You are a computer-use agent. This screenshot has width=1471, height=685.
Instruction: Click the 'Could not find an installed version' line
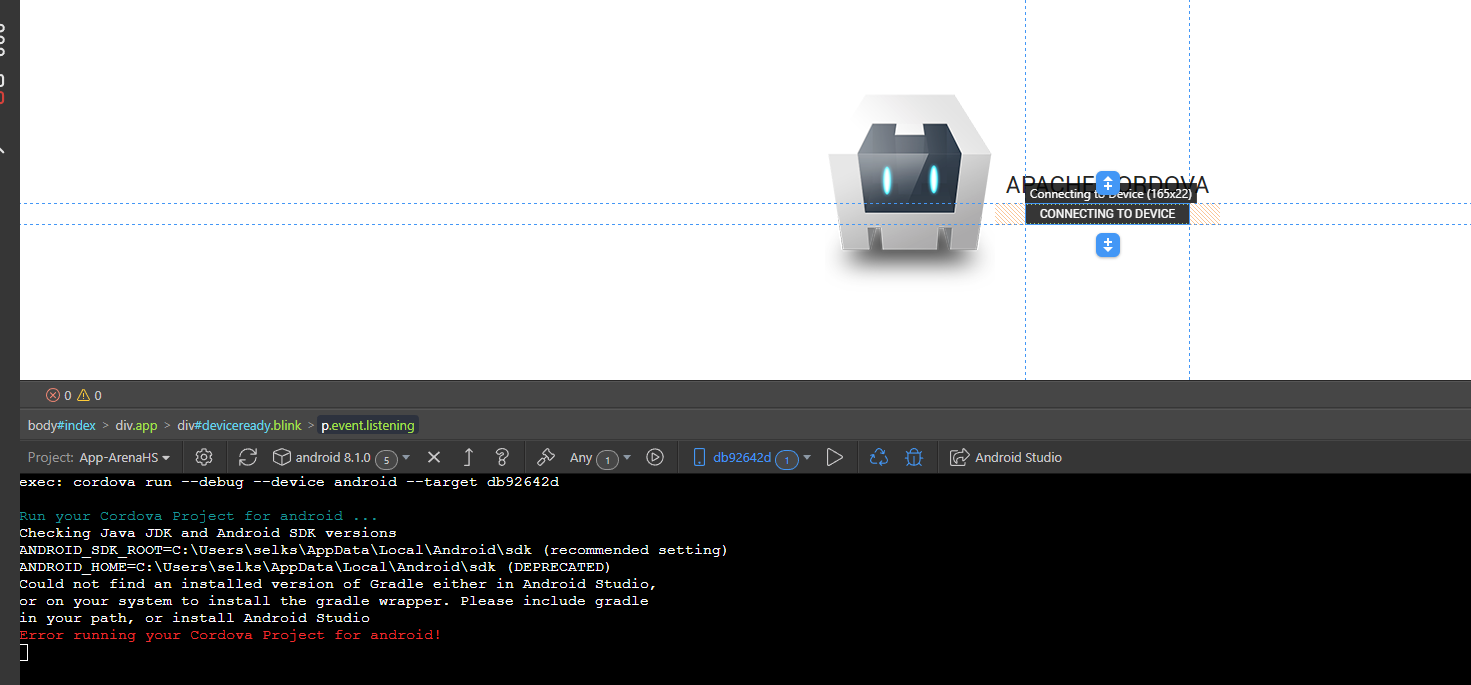pyautogui.click(x=338, y=584)
